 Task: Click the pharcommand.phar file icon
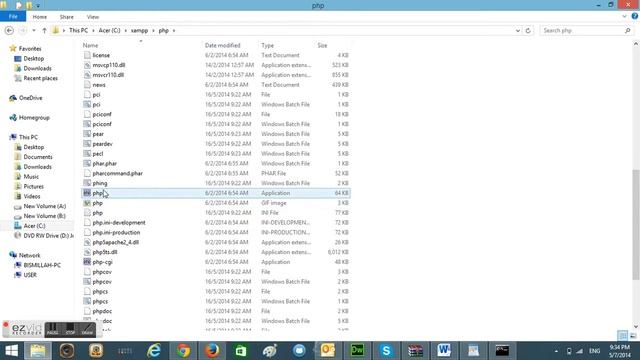point(87,173)
